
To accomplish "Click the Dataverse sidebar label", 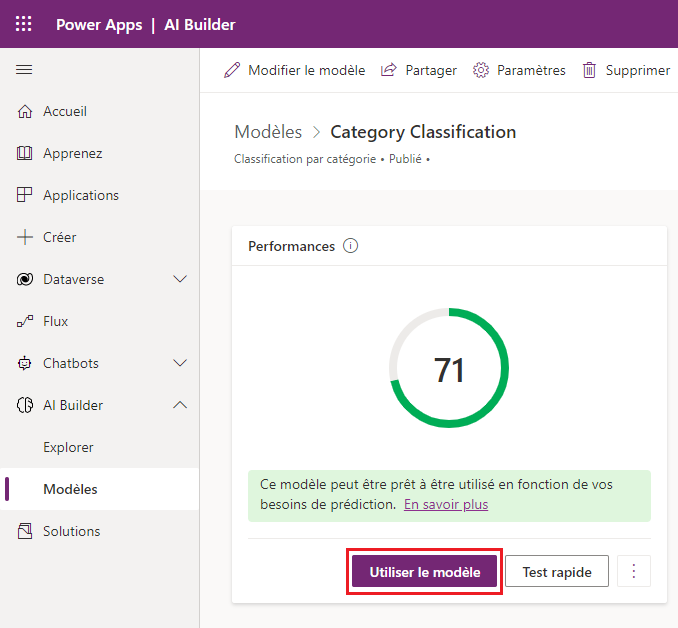I will (x=74, y=279).
